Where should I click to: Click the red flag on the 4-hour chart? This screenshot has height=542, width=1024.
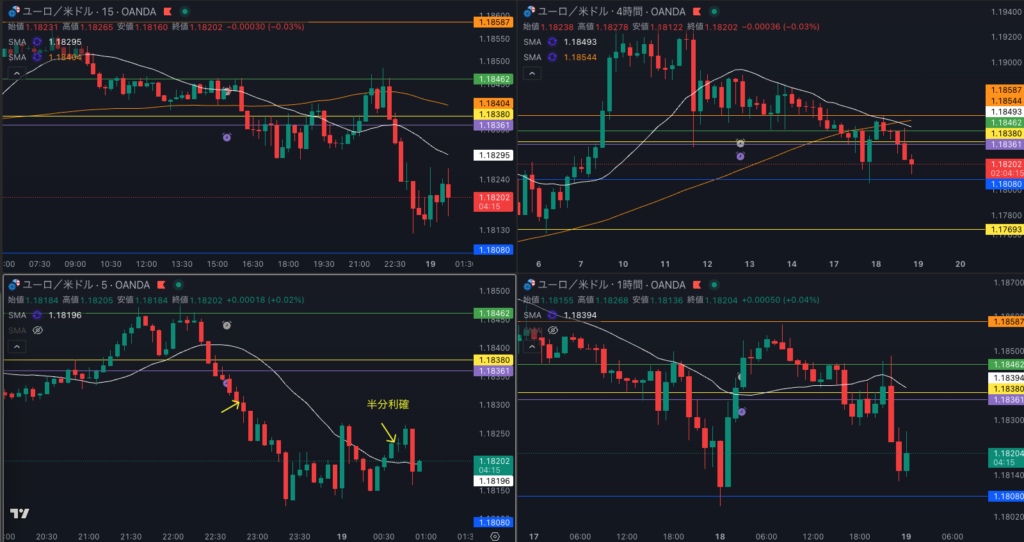click(x=696, y=12)
